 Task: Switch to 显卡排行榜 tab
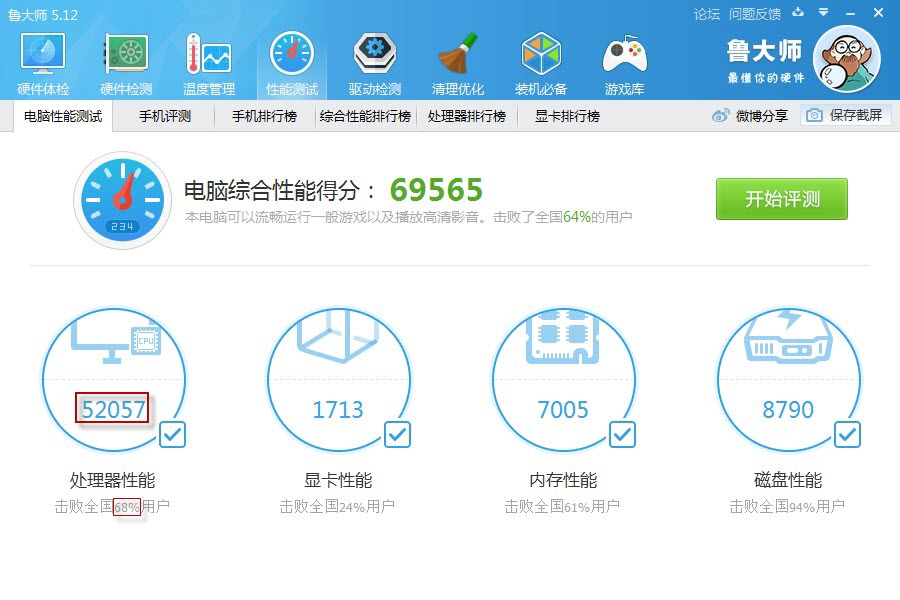(567, 116)
